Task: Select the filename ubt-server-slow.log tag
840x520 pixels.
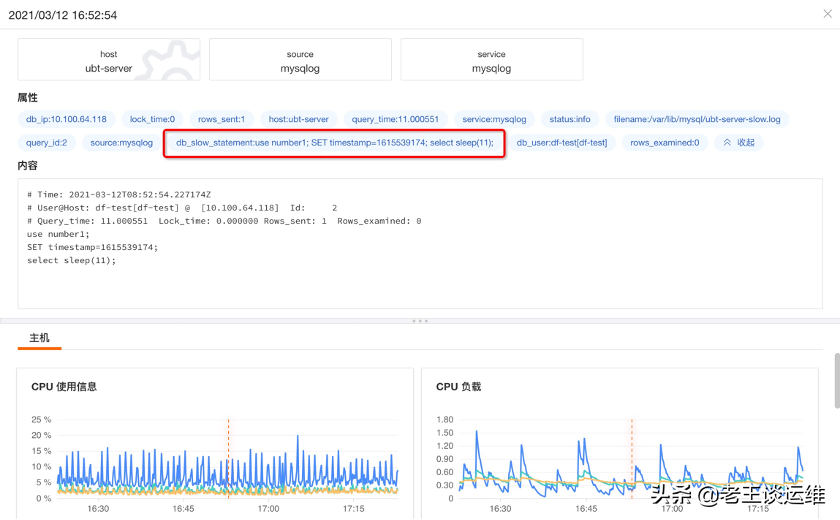Action: pyautogui.click(x=697, y=119)
